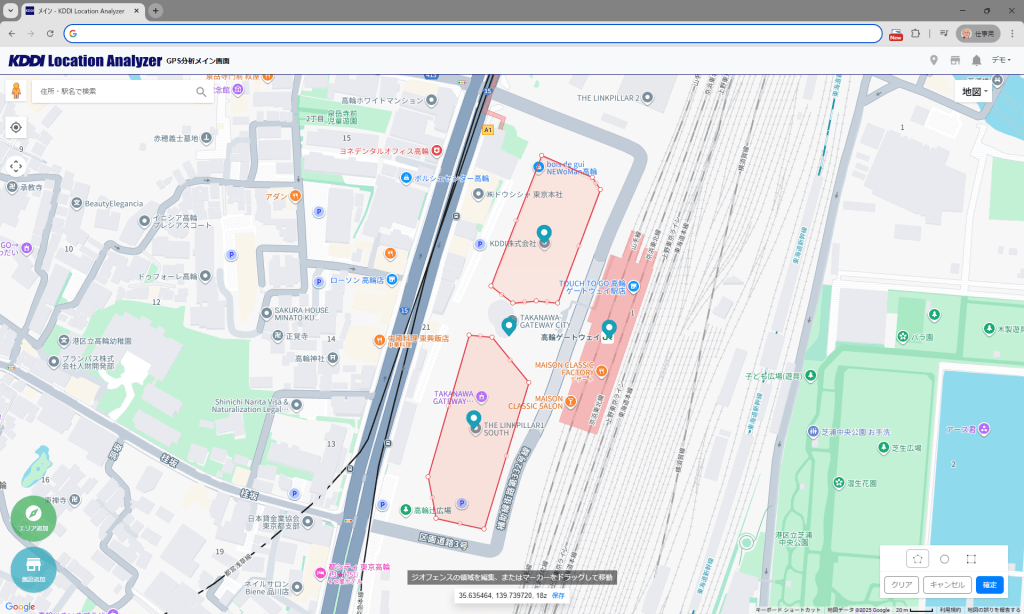Click the バラ園 garden pin
Image resolution: width=1024 pixels, height=614 pixels.
click(903, 336)
